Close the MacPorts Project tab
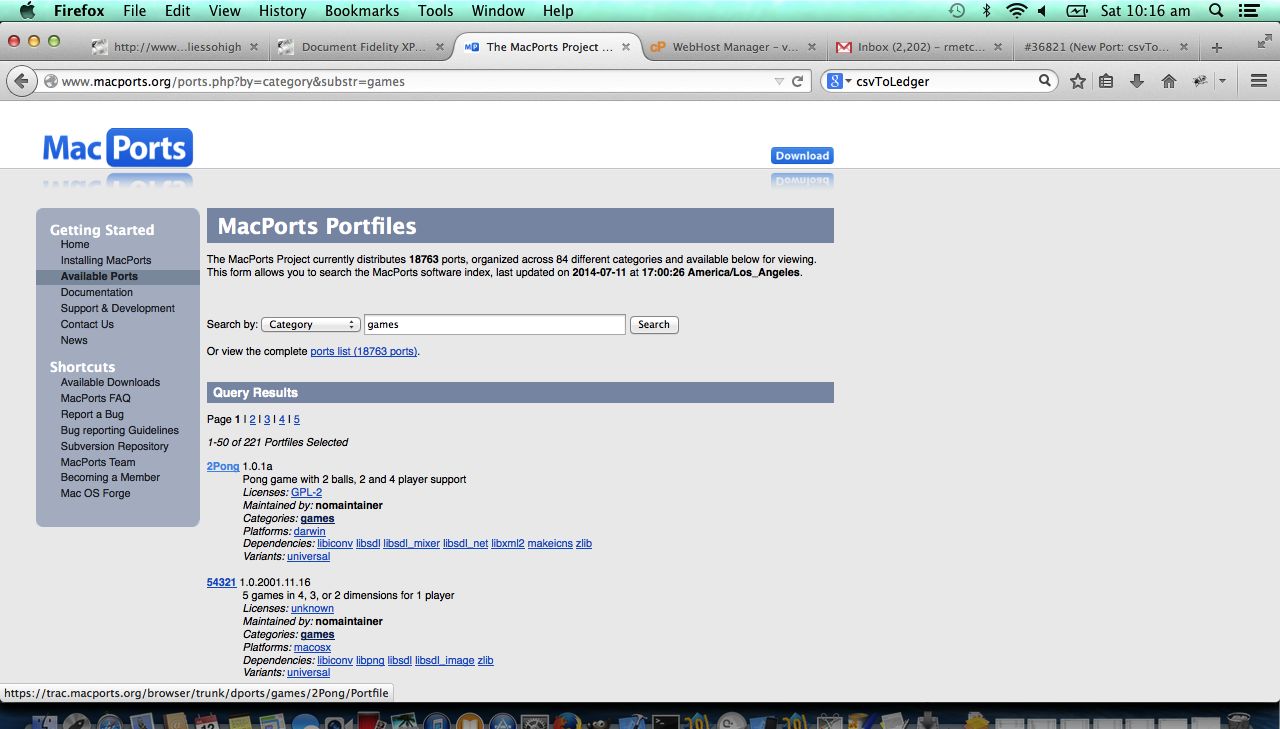Viewport: 1280px width, 729px height. coord(626,47)
